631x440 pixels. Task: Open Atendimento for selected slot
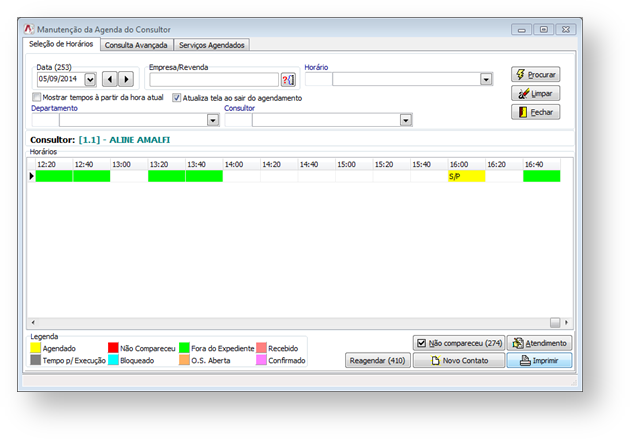539,343
